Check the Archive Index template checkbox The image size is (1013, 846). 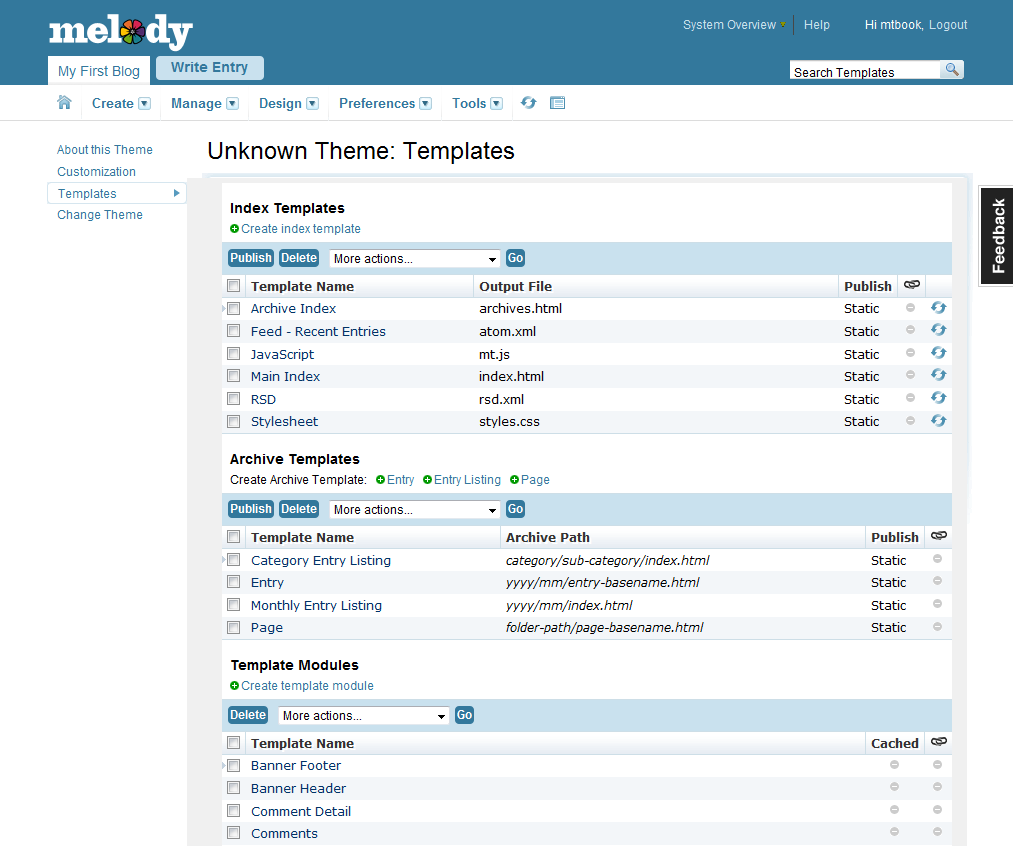(234, 309)
